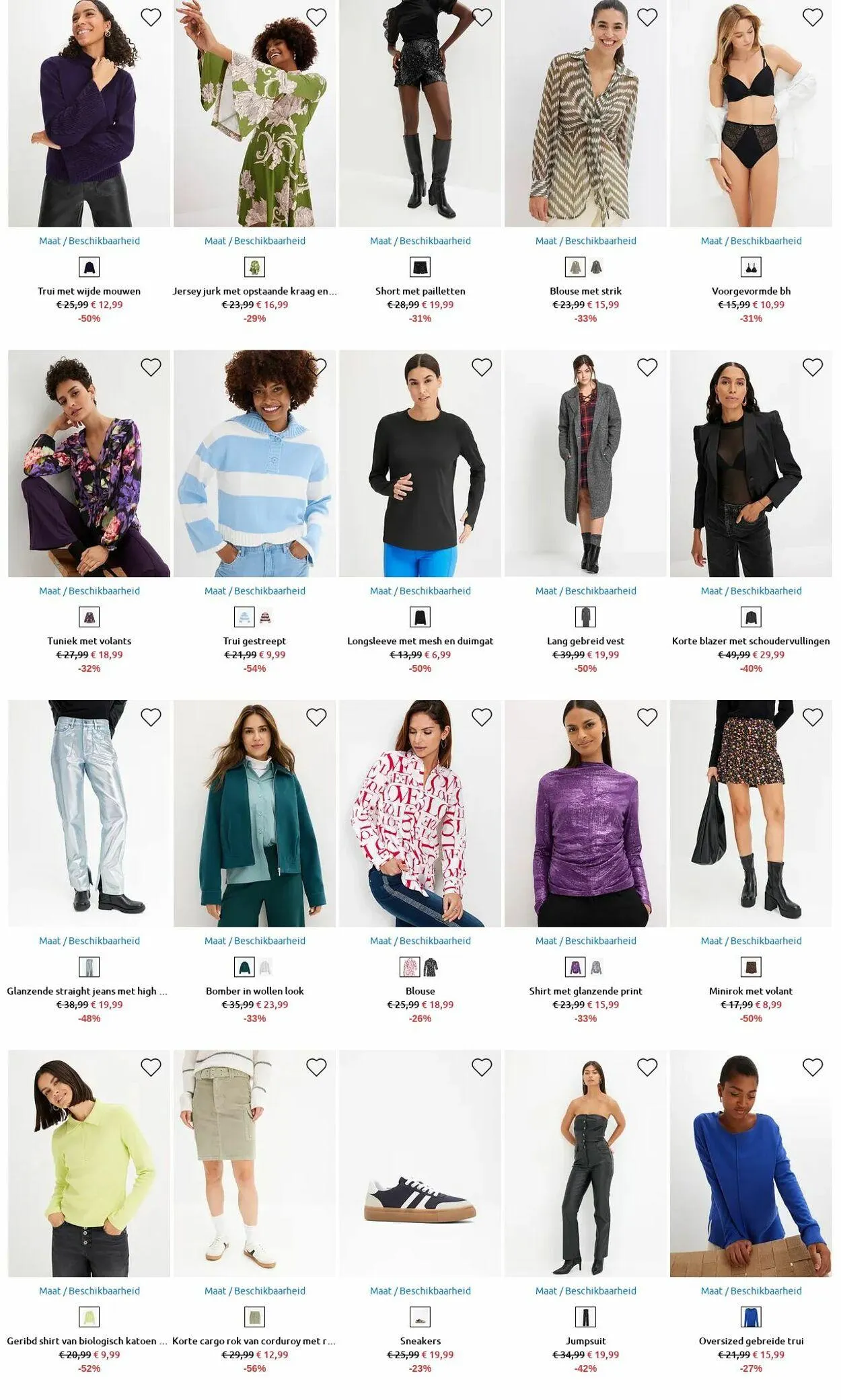Pick grey swatch for Bomber in wollen look
This screenshot has width=841, height=1400.
(x=266, y=968)
